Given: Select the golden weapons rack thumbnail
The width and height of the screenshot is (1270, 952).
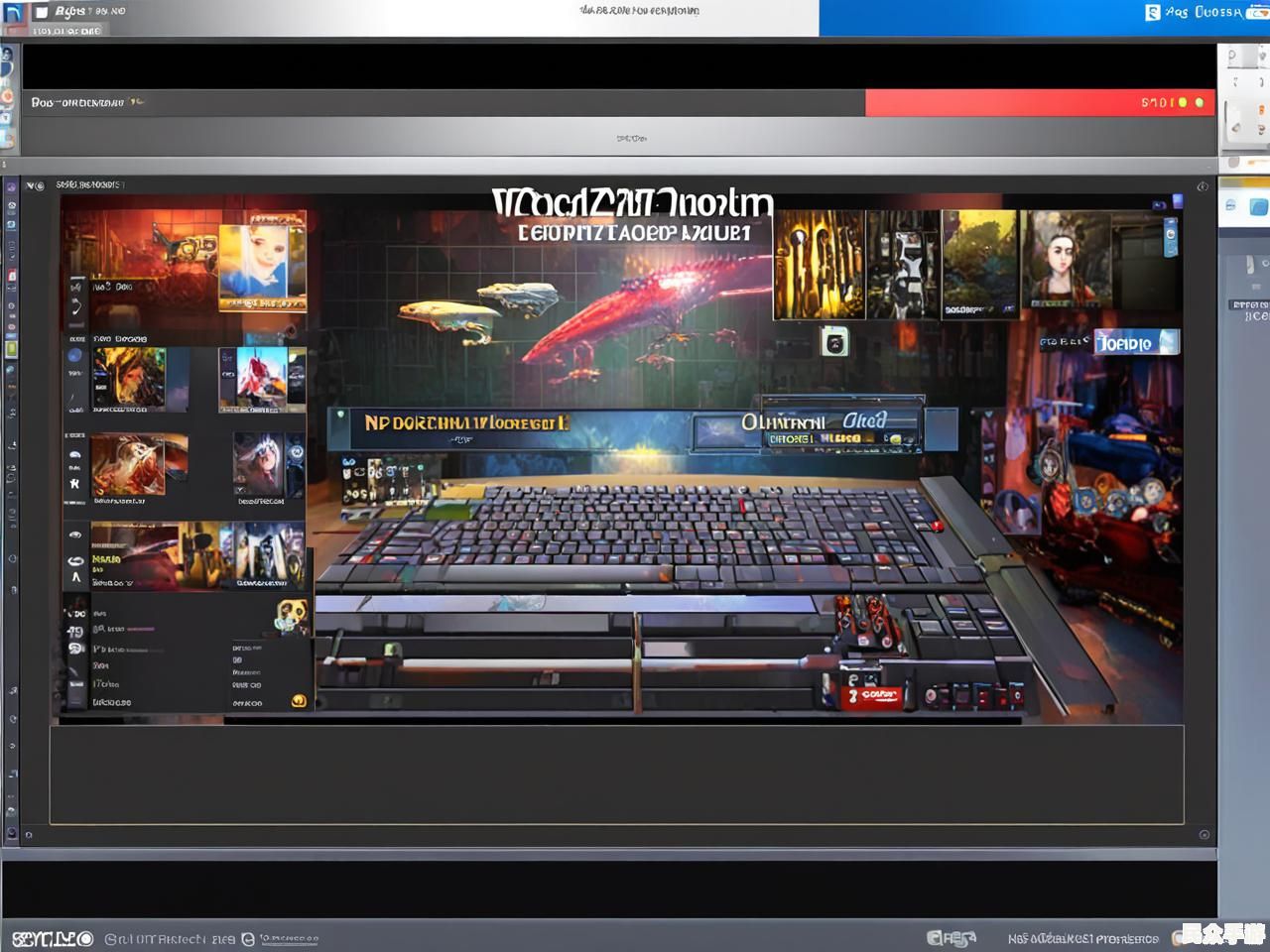Looking at the screenshot, I should (x=819, y=264).
